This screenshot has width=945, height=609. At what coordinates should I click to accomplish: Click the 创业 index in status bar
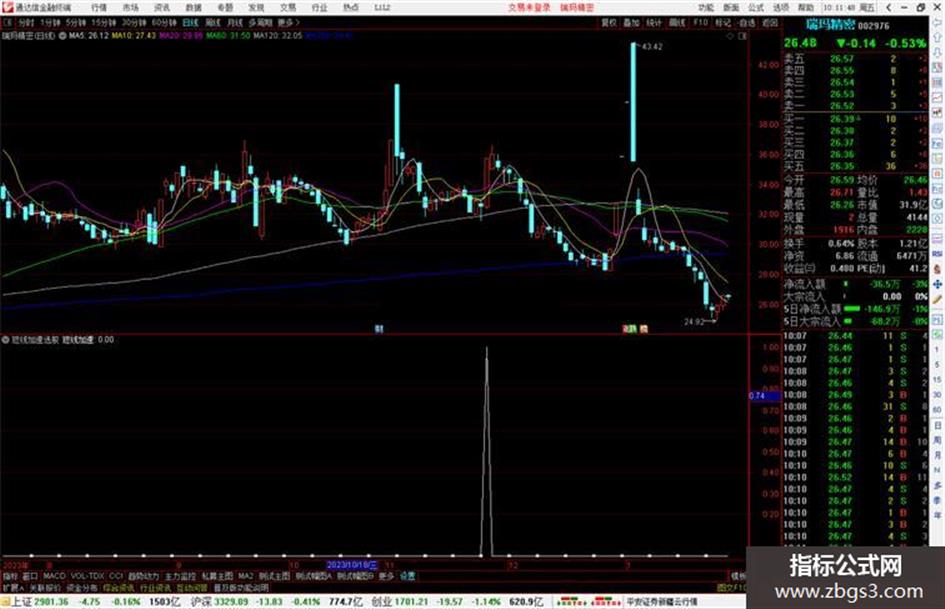coord(381,602)
